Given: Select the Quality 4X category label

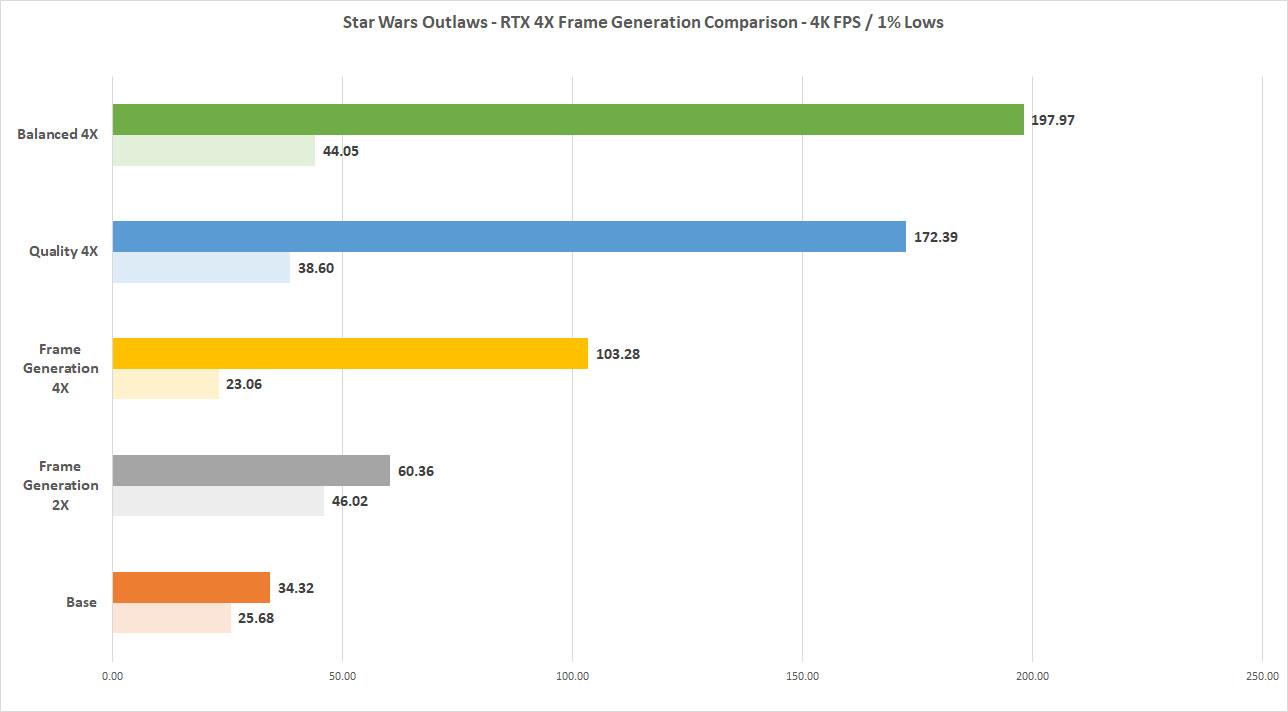Looking at the screenshot, I should pyautogui.click(x=63, y=252).
